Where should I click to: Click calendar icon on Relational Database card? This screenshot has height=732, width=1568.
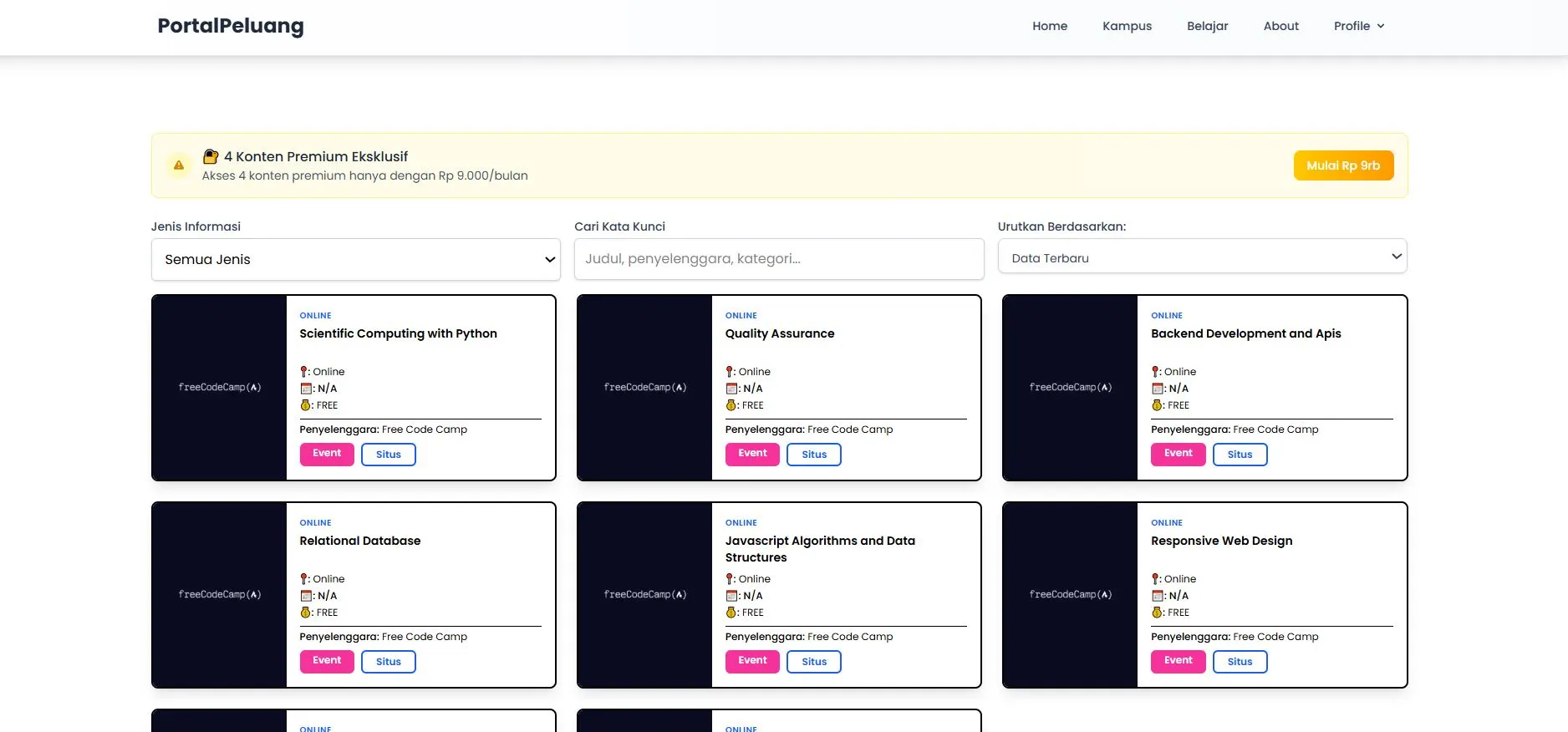(306, 596)
